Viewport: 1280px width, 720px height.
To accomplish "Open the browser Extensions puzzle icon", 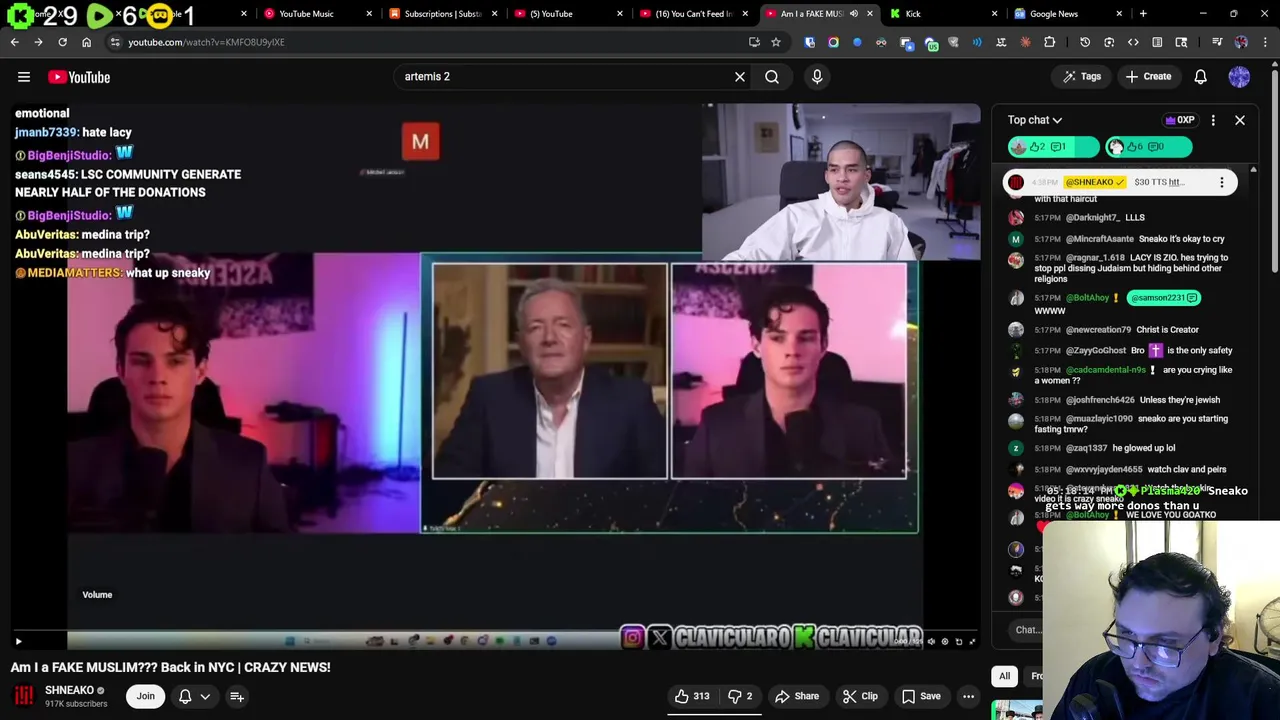I will 1049,42.
